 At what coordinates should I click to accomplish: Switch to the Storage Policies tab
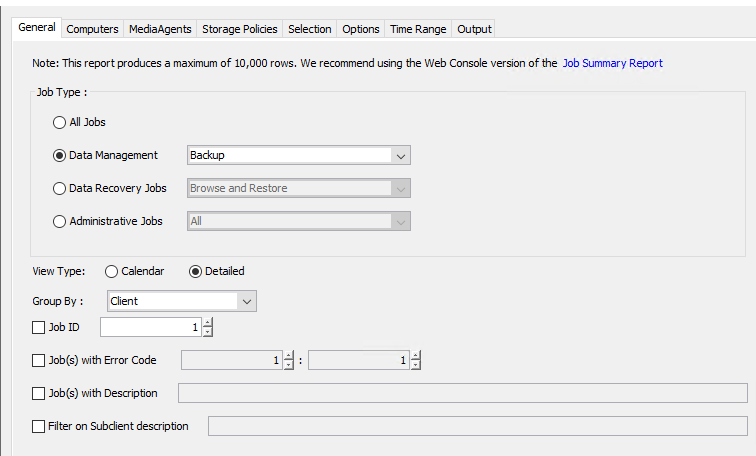click(x=240, y=29)
